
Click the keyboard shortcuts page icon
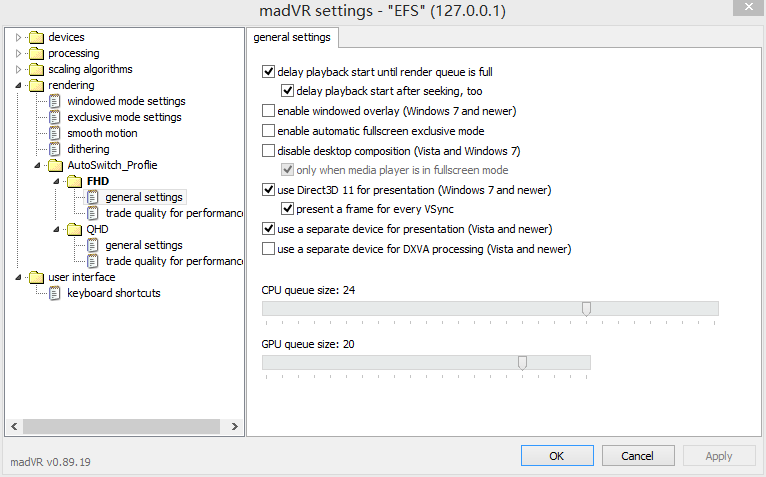tap(56, 294)
